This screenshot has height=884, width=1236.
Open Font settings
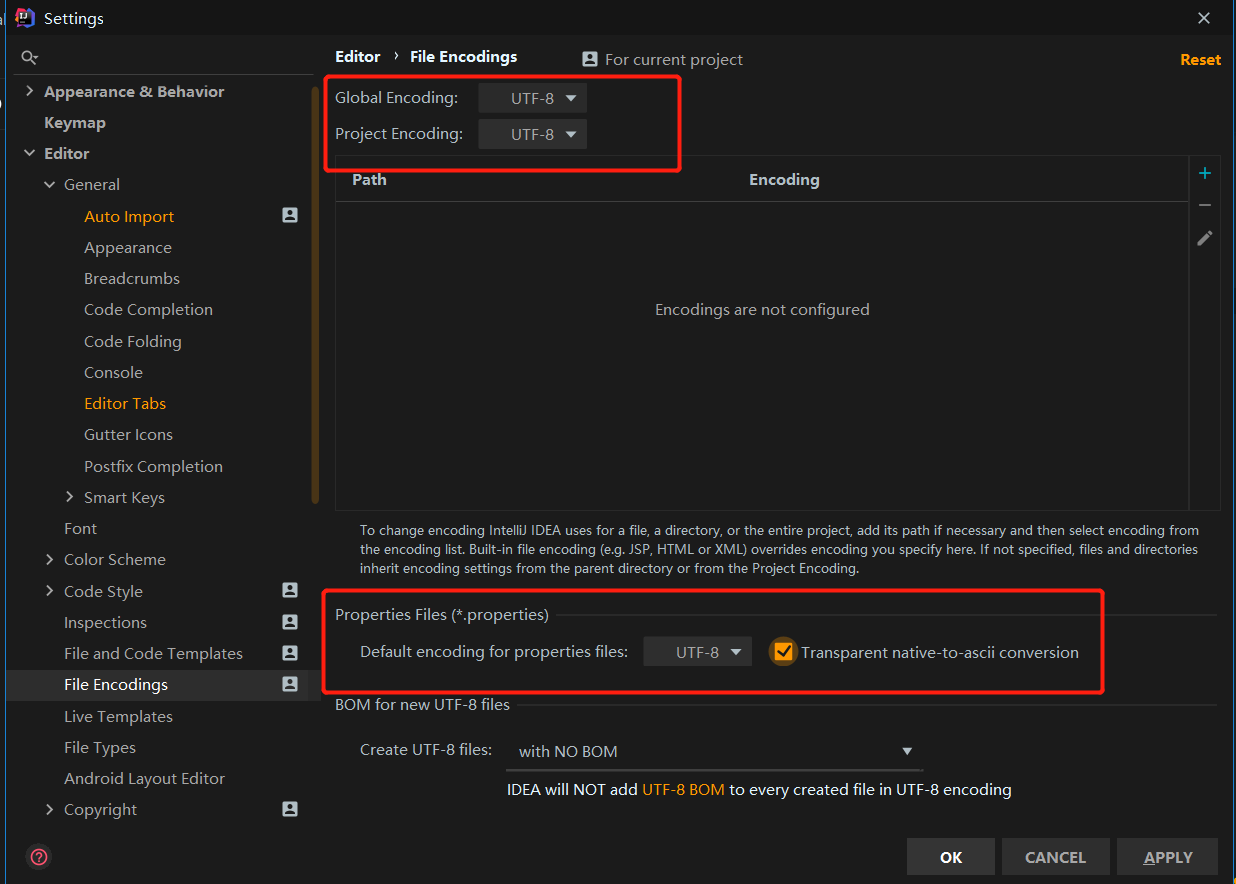80,528
